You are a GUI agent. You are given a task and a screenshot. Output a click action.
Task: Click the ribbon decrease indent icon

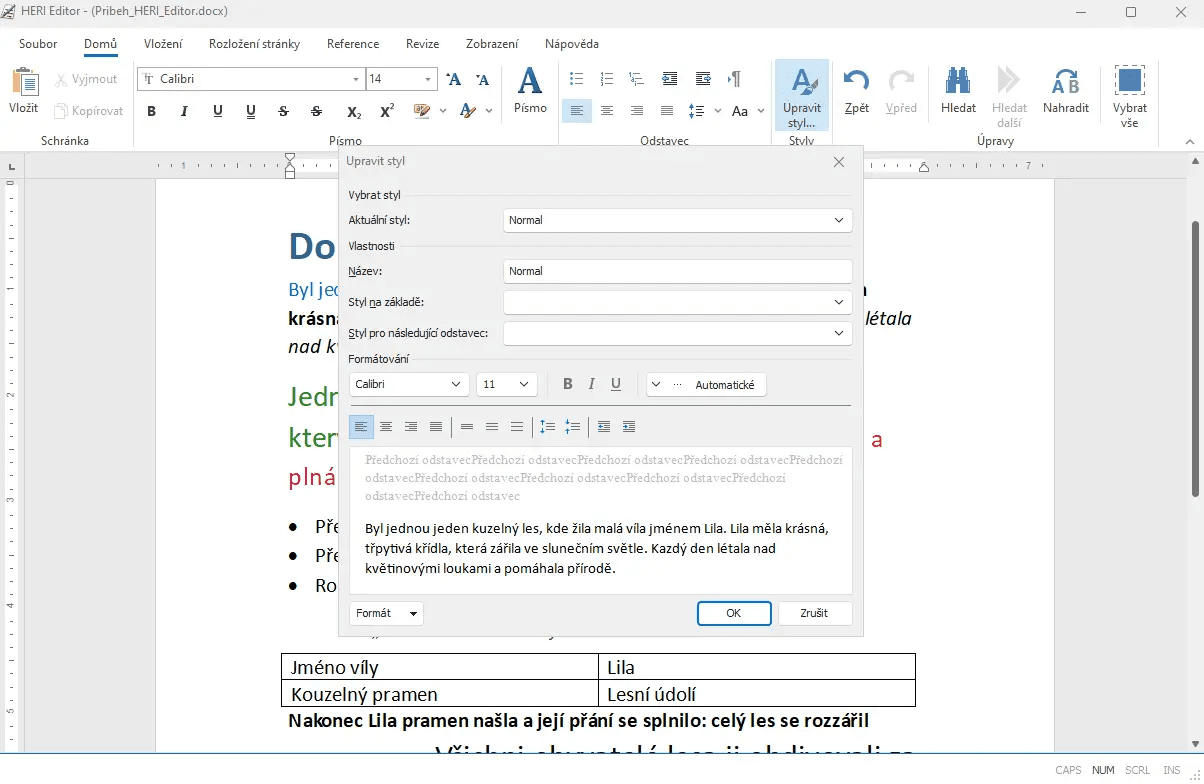pyautogui.click(x=670, y=79)
